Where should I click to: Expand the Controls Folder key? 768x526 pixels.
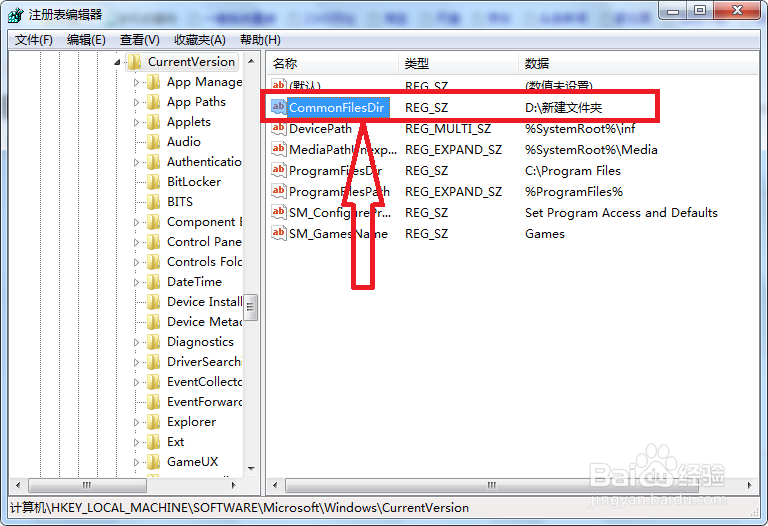coord(136,263)
